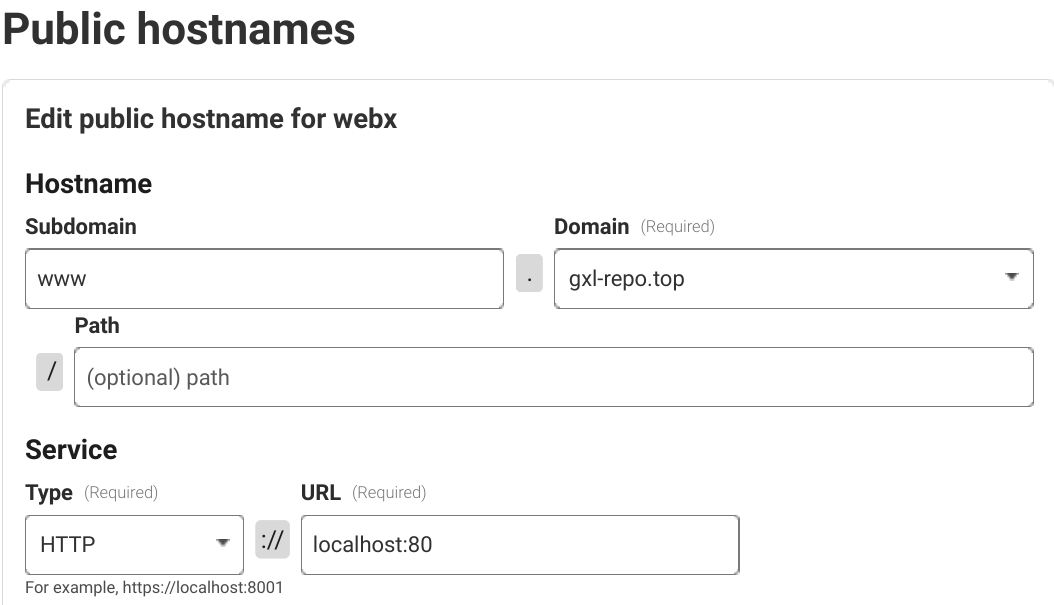Click the Type (Required) label

click(x=91, y=493)
